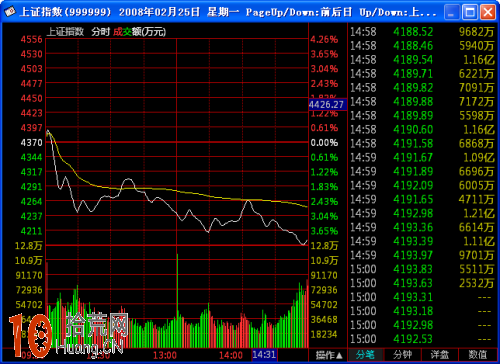This screenshot has height=364, width=500.
Task: Click the 分时 label in chart header
Action: 101,32
